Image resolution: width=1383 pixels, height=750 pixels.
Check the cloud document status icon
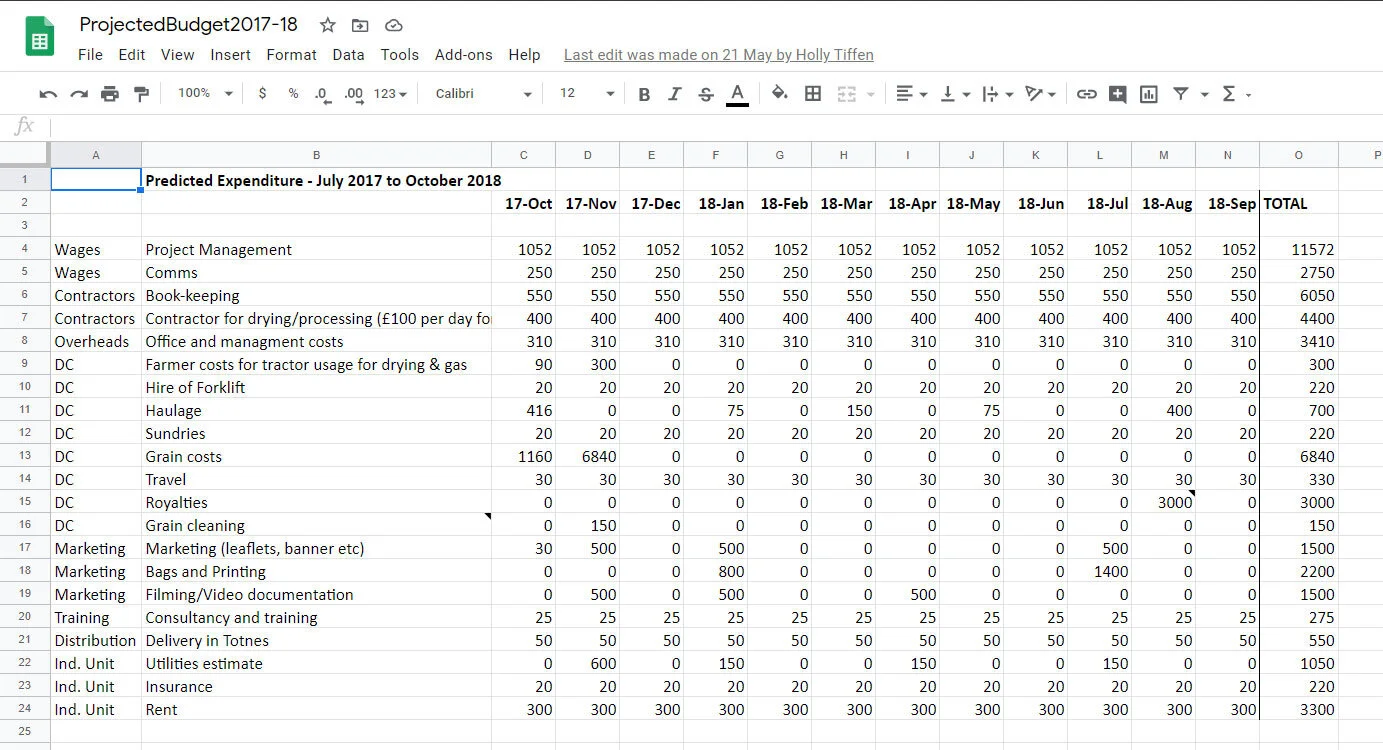pos(393,26)
